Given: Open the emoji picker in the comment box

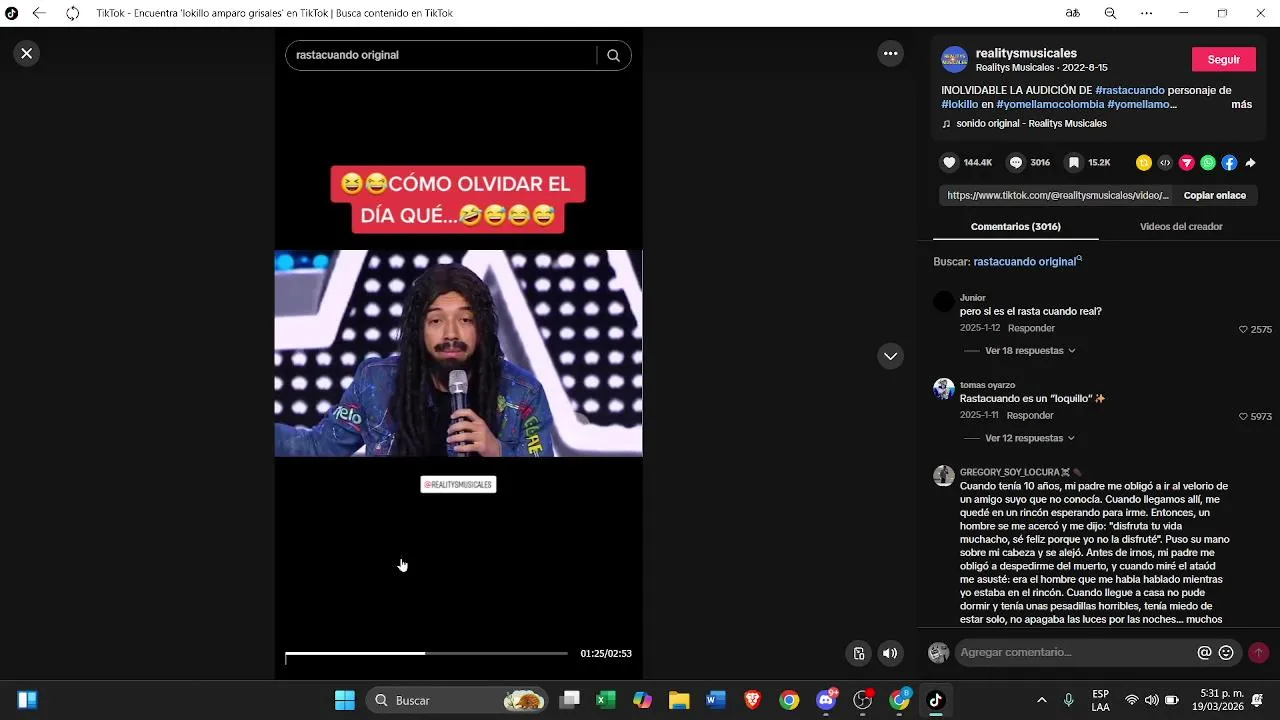Looking at the screenshot, I should 1226,653.
